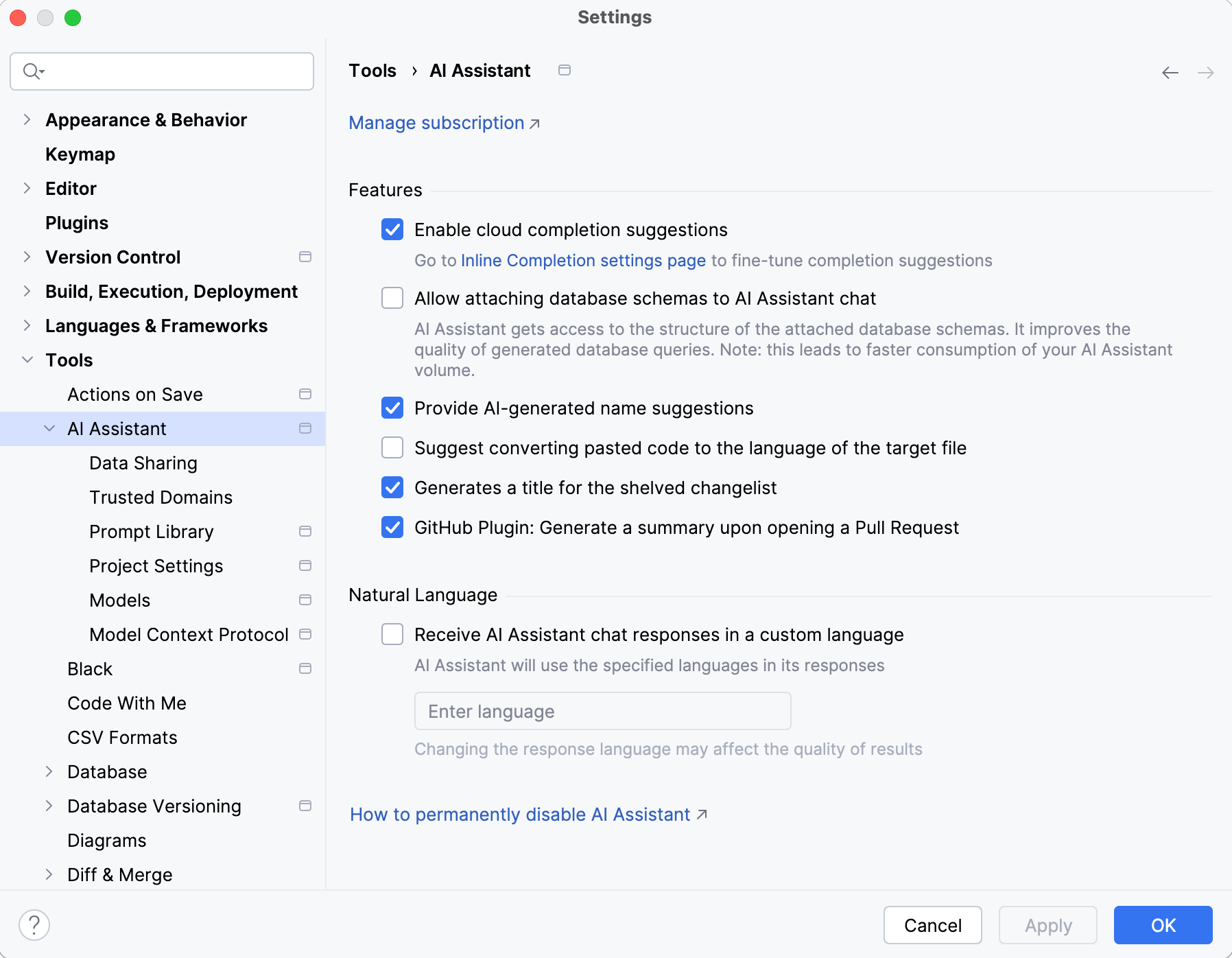Click project-level icon beside AI Assistant breadcrumb
1232x958 pixels.
click(565, 71)
